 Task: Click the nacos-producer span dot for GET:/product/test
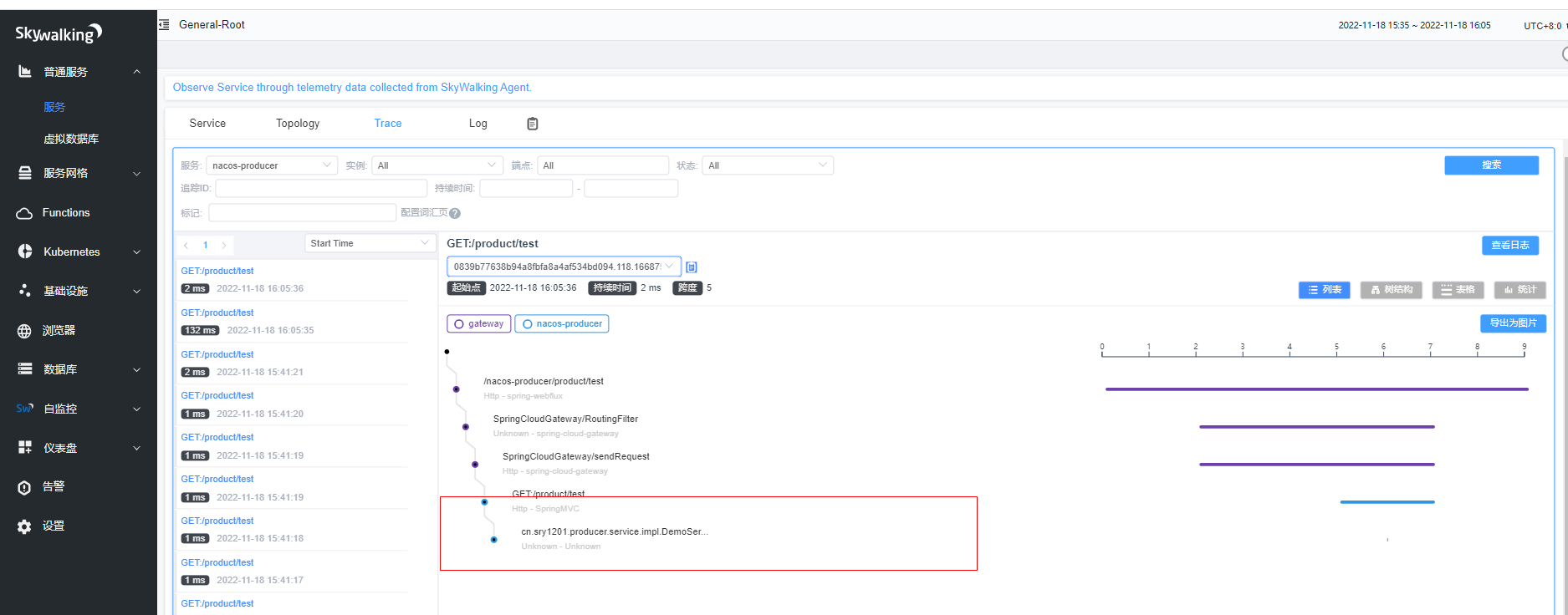(x=484, y=502)
